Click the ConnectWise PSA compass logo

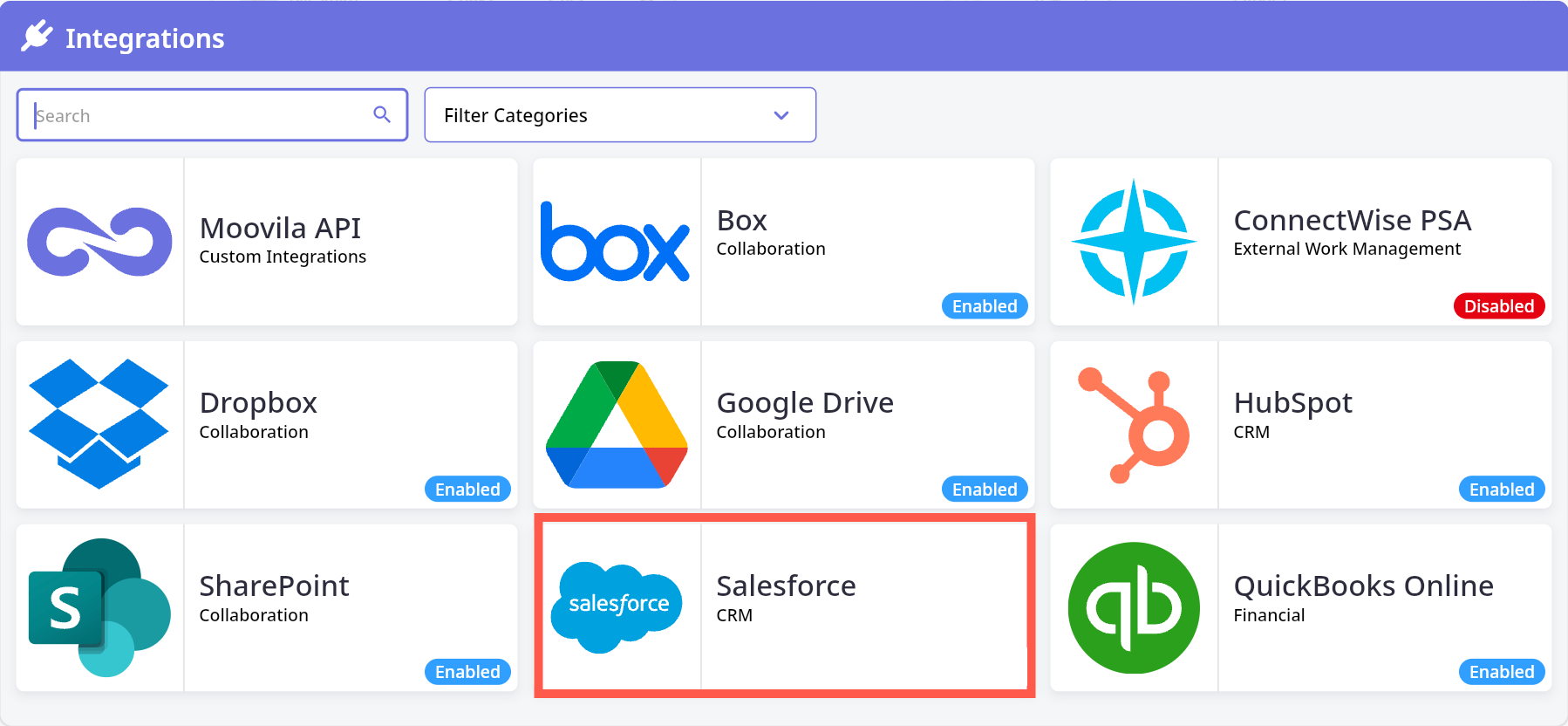tap(1133, 242)
